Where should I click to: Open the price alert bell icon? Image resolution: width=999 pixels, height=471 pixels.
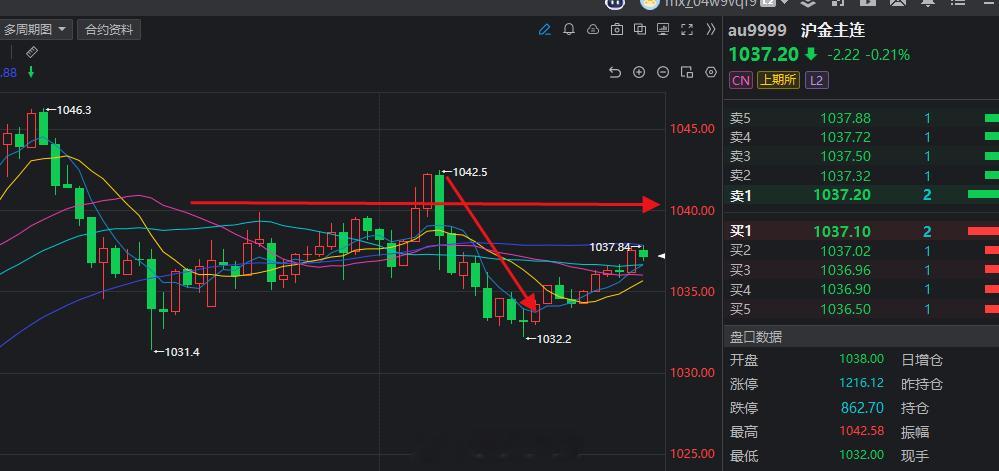[569, 29]
